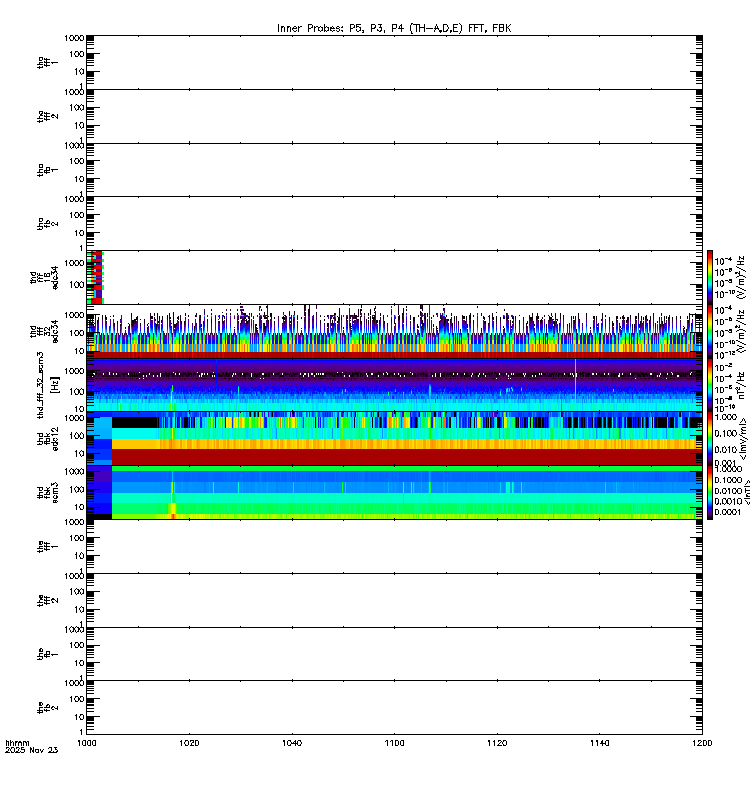Click the 1040 time tick label
The width and height of the screenshot is (750, 800).
292,743
